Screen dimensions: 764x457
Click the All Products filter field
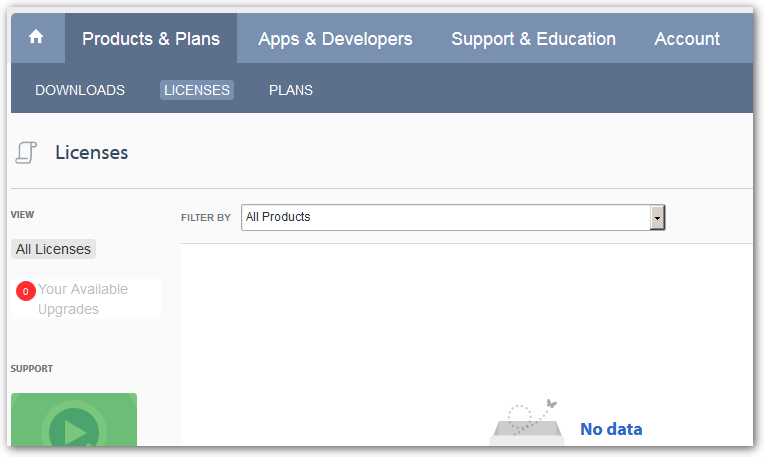tap(453, 217)
